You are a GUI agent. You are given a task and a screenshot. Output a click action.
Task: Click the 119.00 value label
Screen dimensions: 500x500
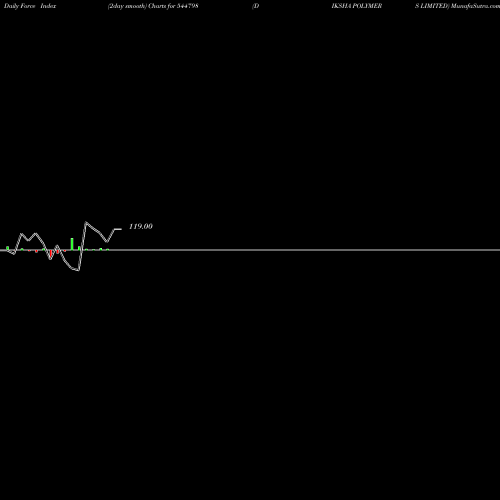point(141,226)
